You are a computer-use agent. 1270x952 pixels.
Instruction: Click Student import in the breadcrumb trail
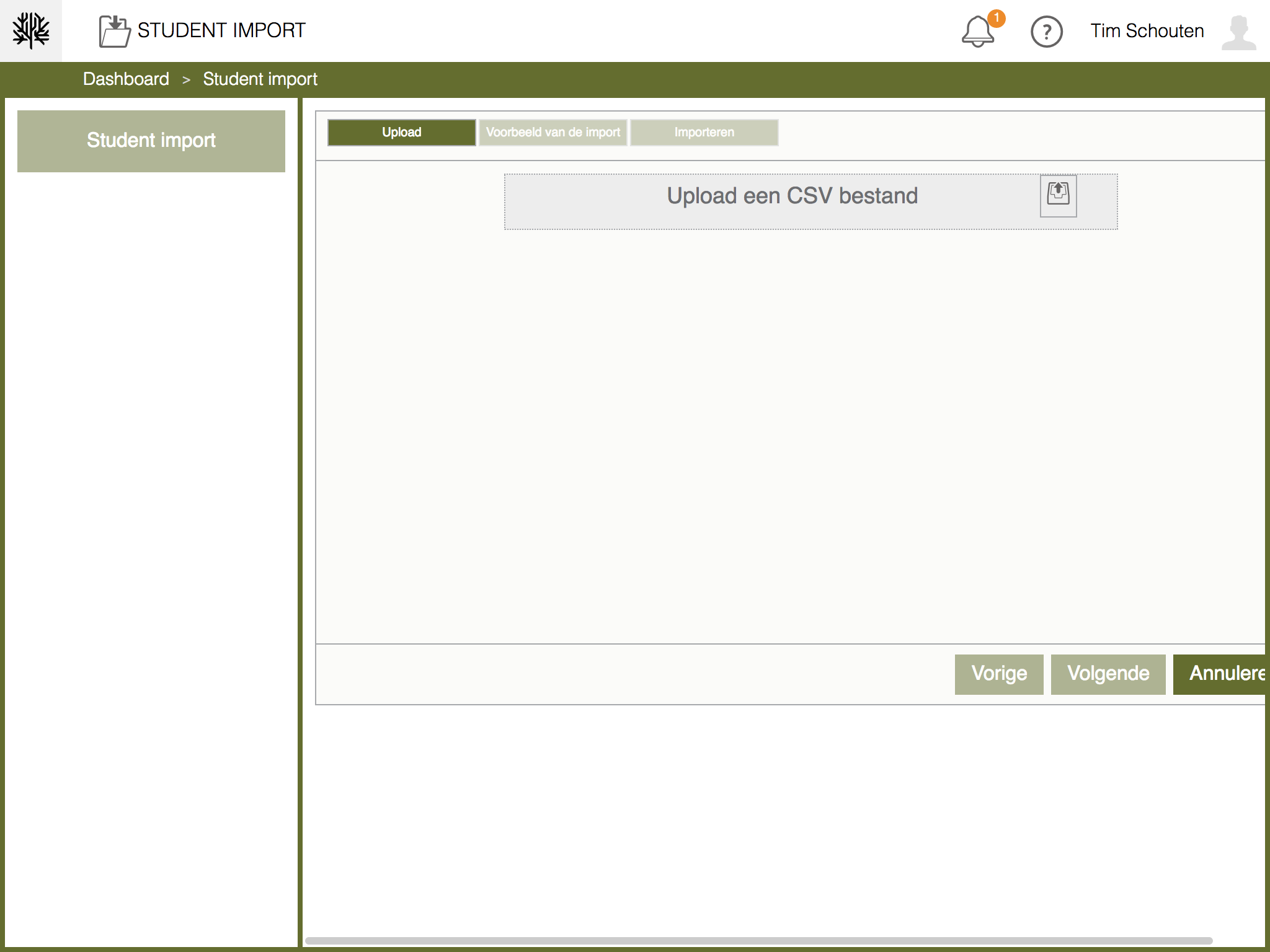pos(260,79)
